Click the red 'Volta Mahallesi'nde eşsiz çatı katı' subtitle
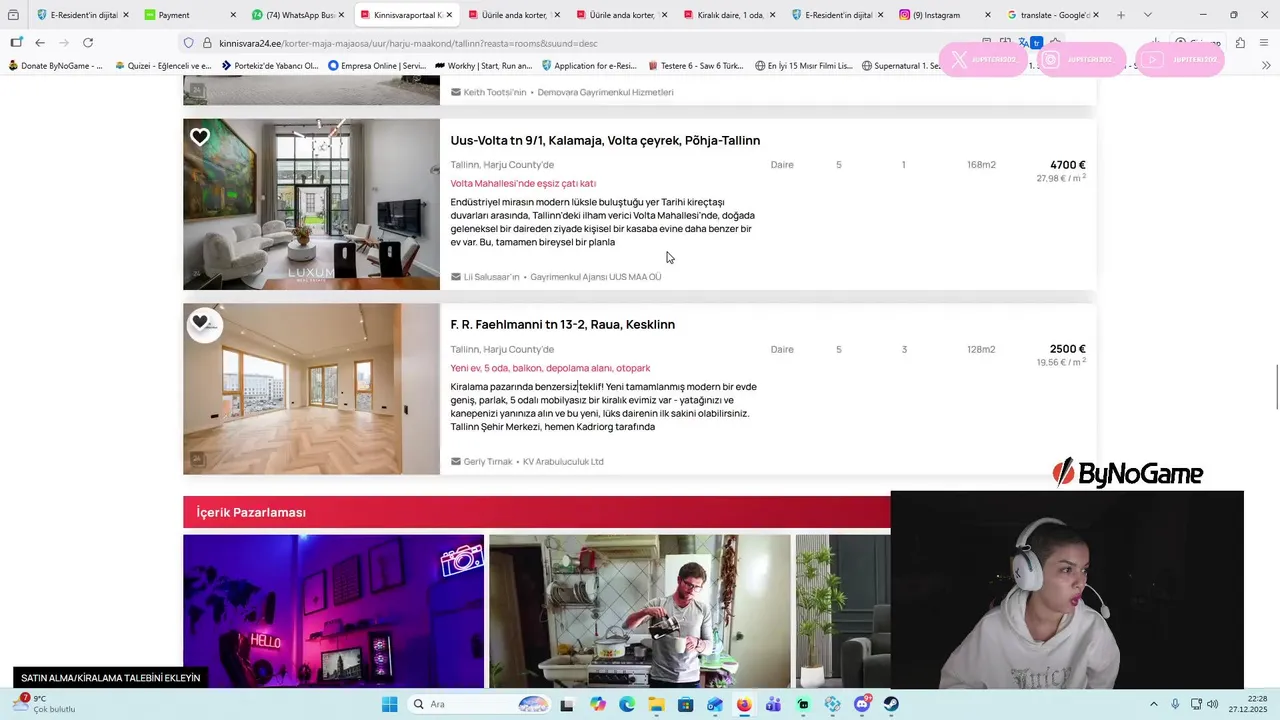The width and height of the screenshot is (1280, 720). click(x=523, y=184)
